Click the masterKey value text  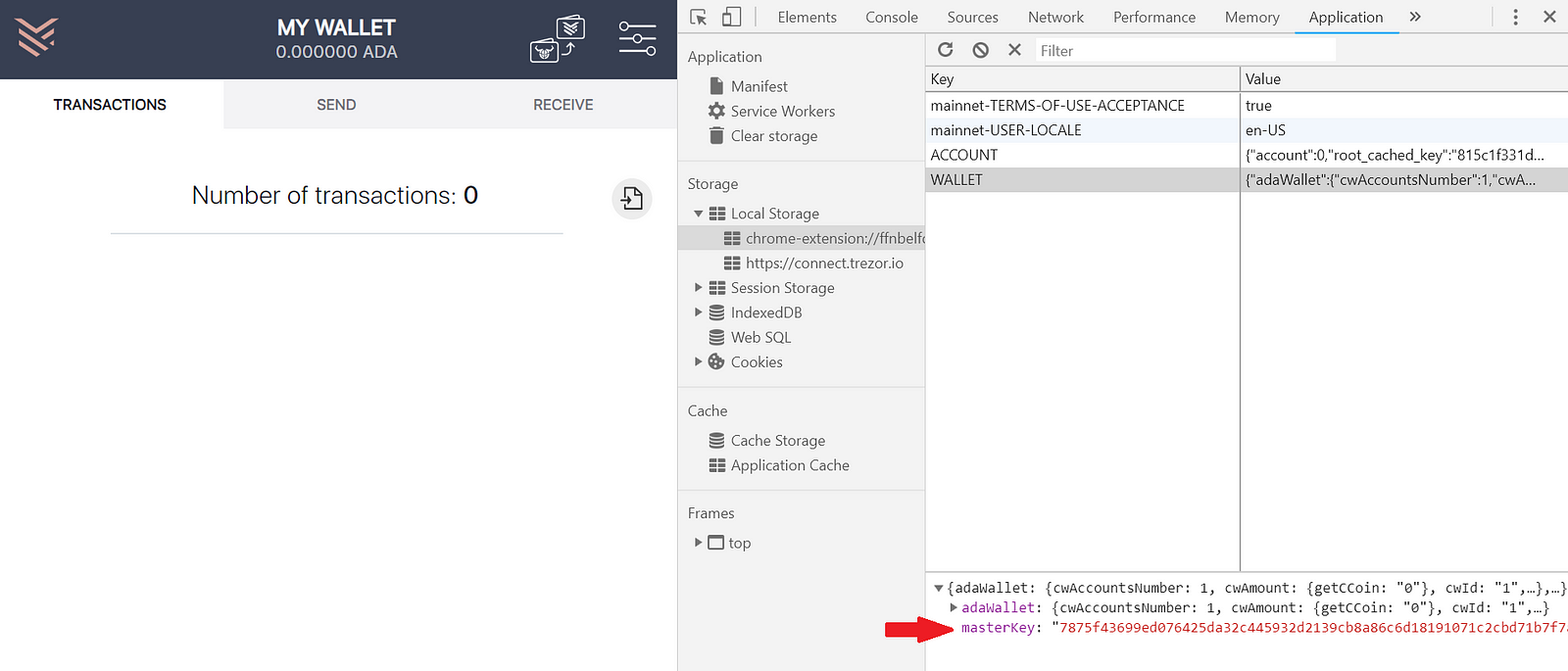[1309, 628]
